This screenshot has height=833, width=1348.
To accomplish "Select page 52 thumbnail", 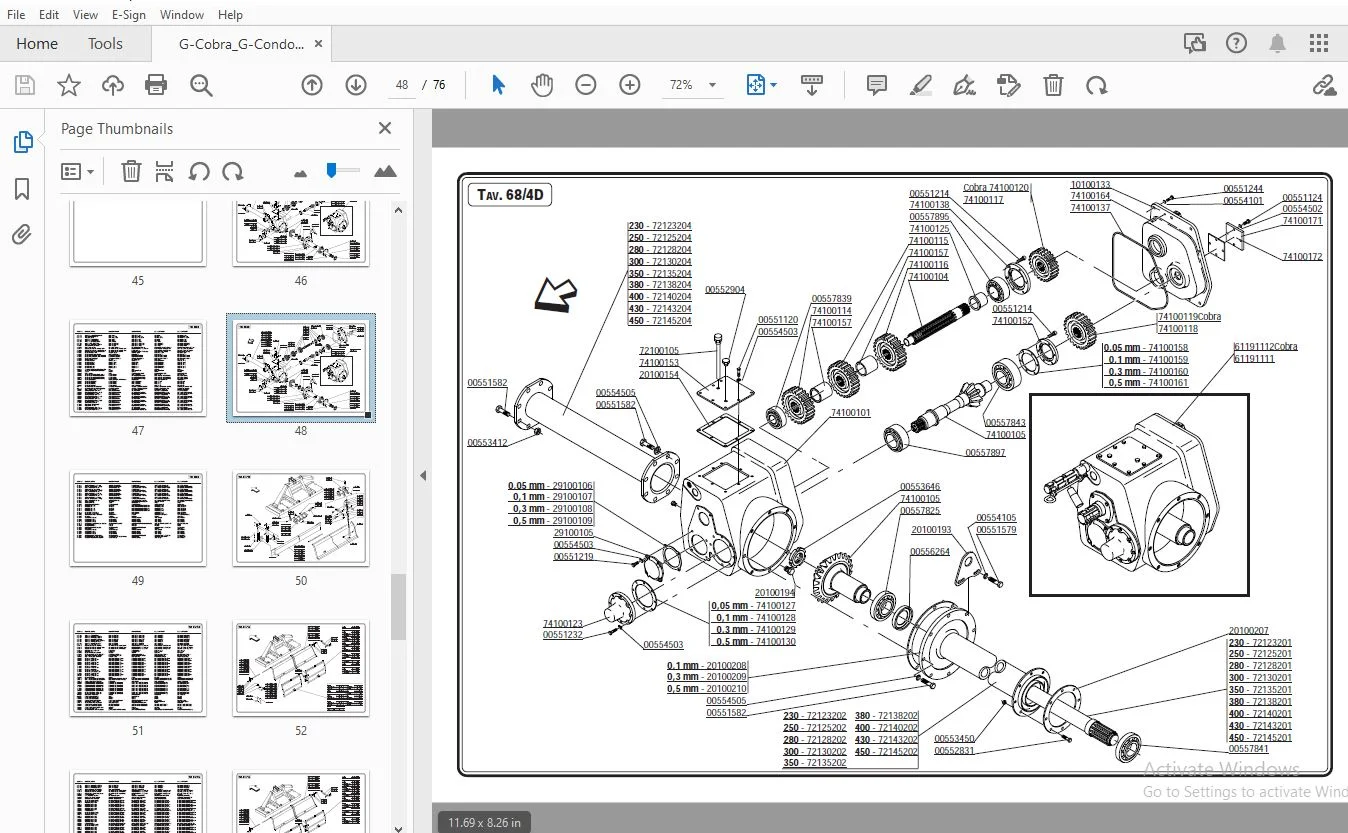I will (x=301, y=668).
